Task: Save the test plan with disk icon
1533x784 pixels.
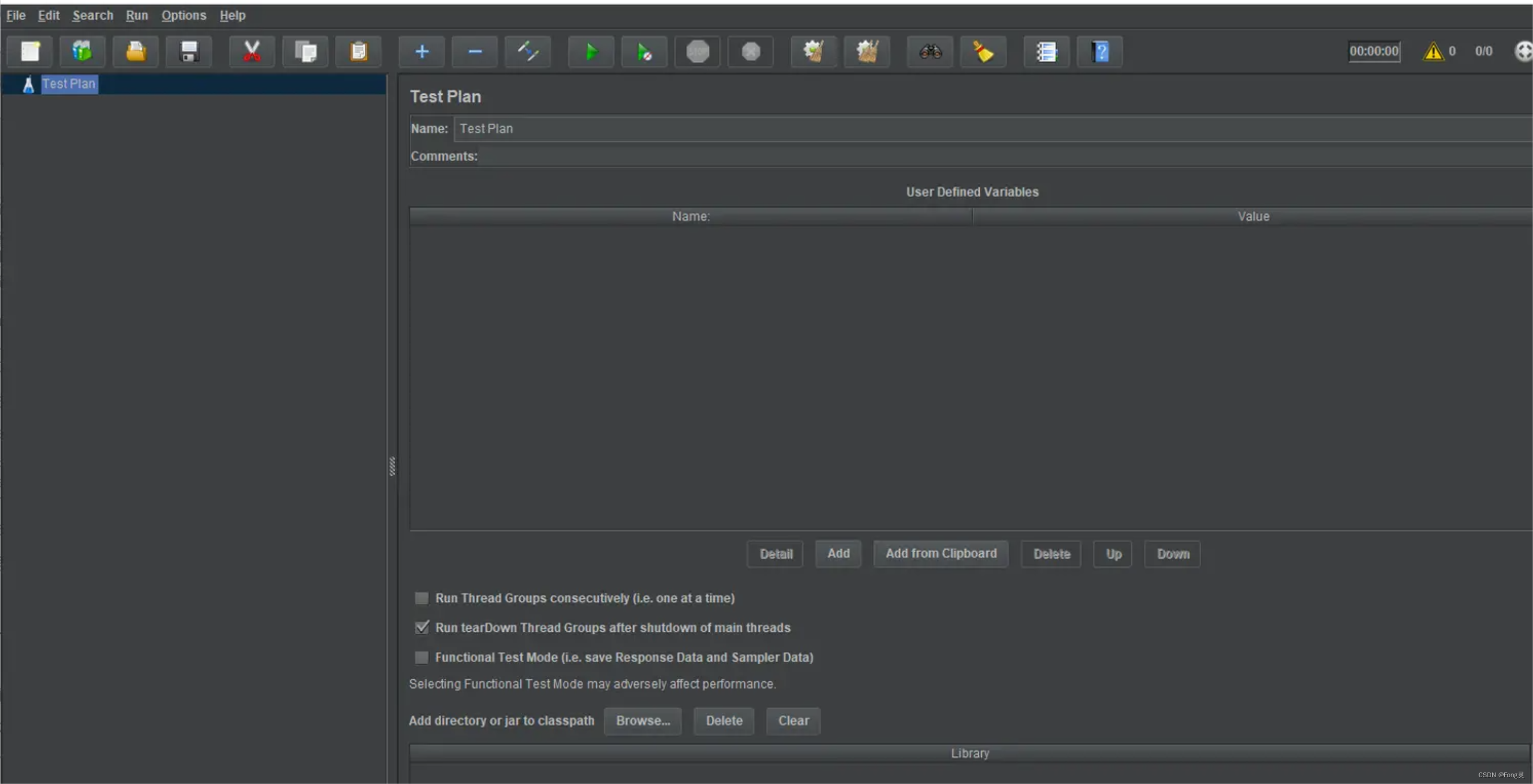Action: click(x=188, y=52)
